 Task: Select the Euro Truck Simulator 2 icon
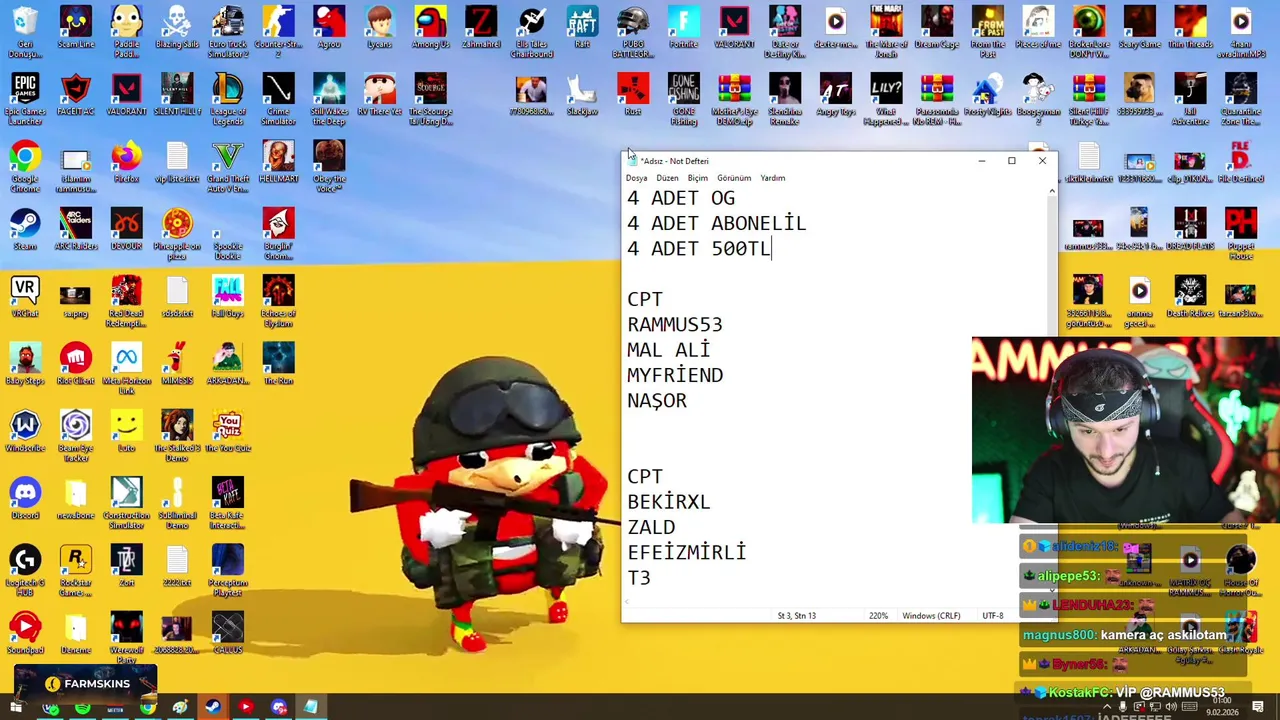[x=228, y=32]
